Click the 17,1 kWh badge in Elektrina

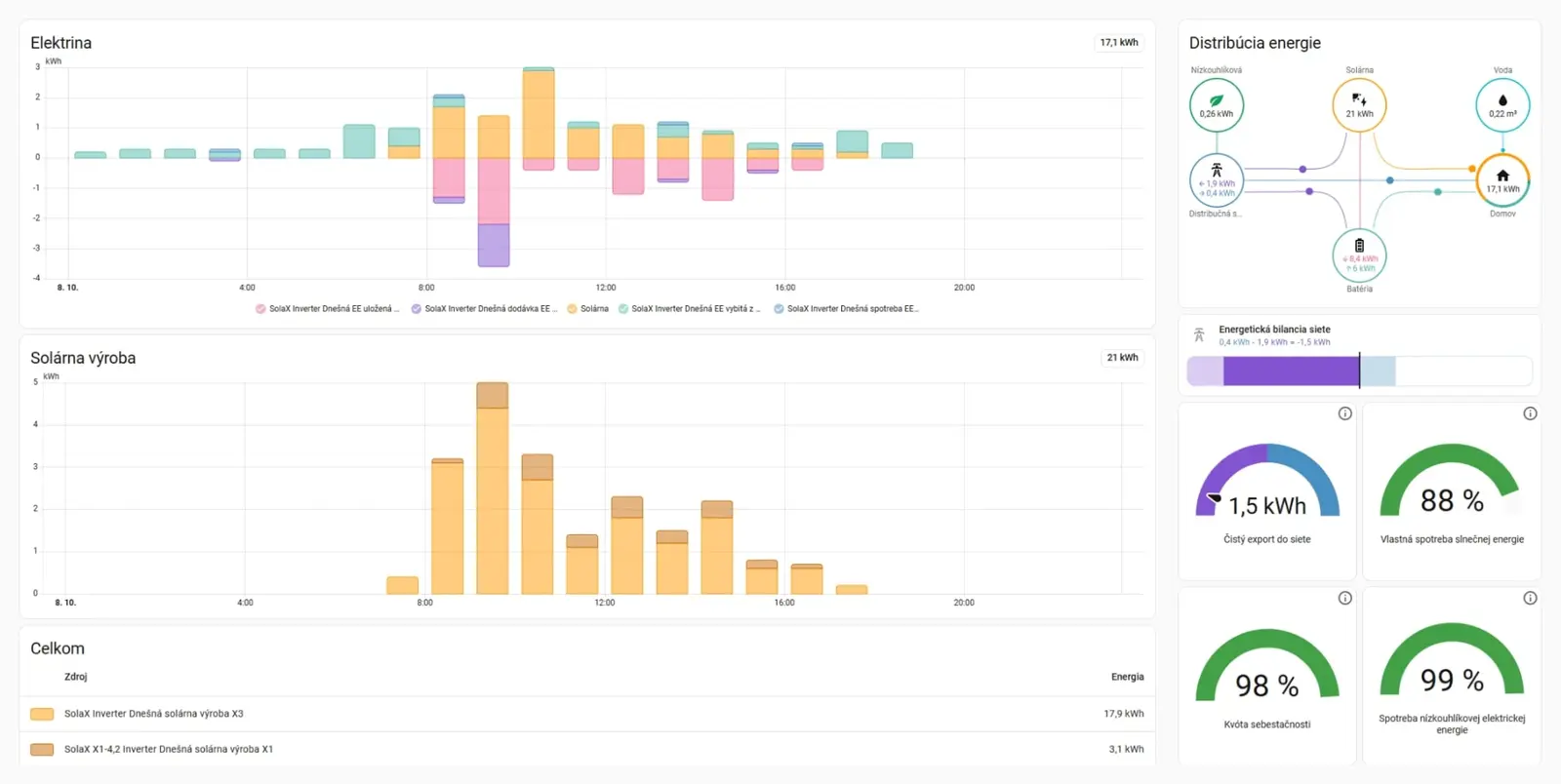tap(1119, 42)
